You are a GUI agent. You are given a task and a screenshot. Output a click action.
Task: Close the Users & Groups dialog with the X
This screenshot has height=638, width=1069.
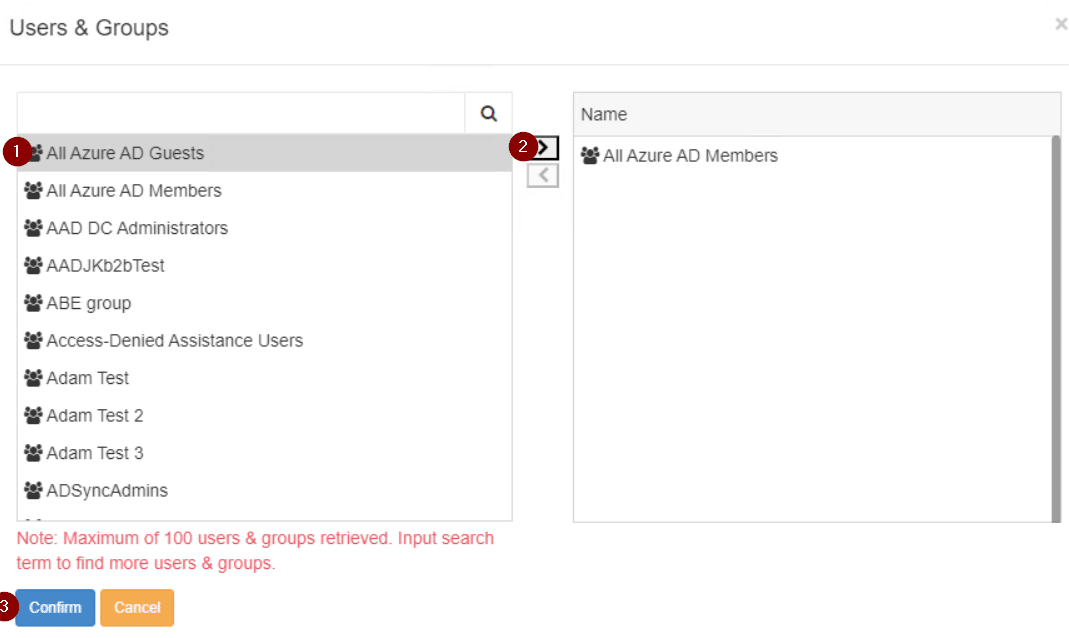pyautogui.click(x=1061, y=24)
